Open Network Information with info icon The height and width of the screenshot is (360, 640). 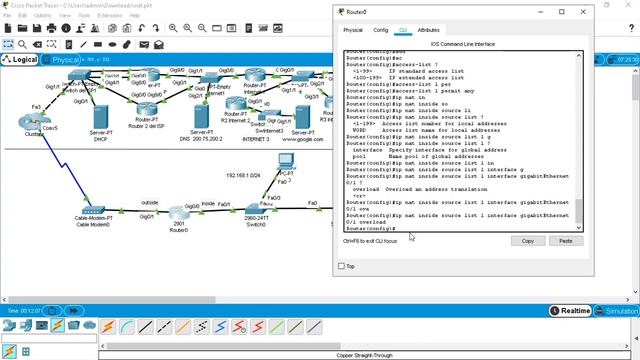pyautogui.click(x=66, y=28)
